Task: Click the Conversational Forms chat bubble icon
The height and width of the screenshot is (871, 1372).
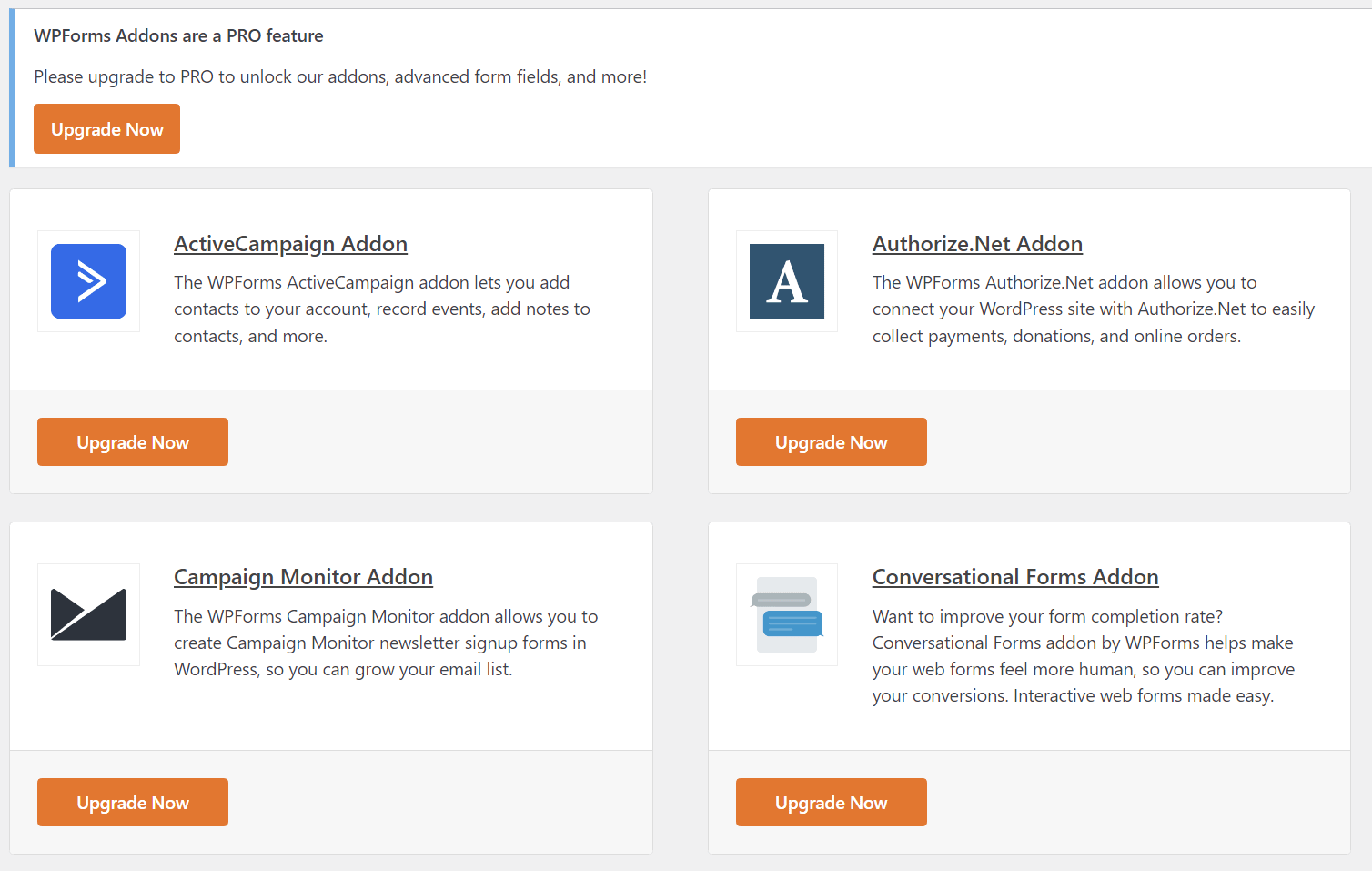Action: 786,614
